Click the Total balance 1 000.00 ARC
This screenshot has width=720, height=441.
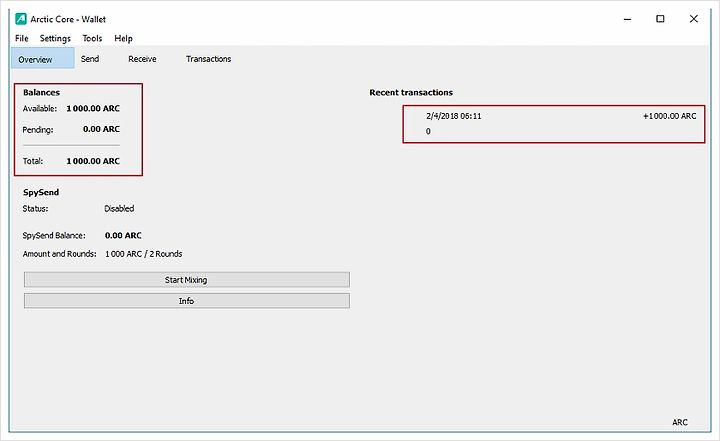click(93, 161)
